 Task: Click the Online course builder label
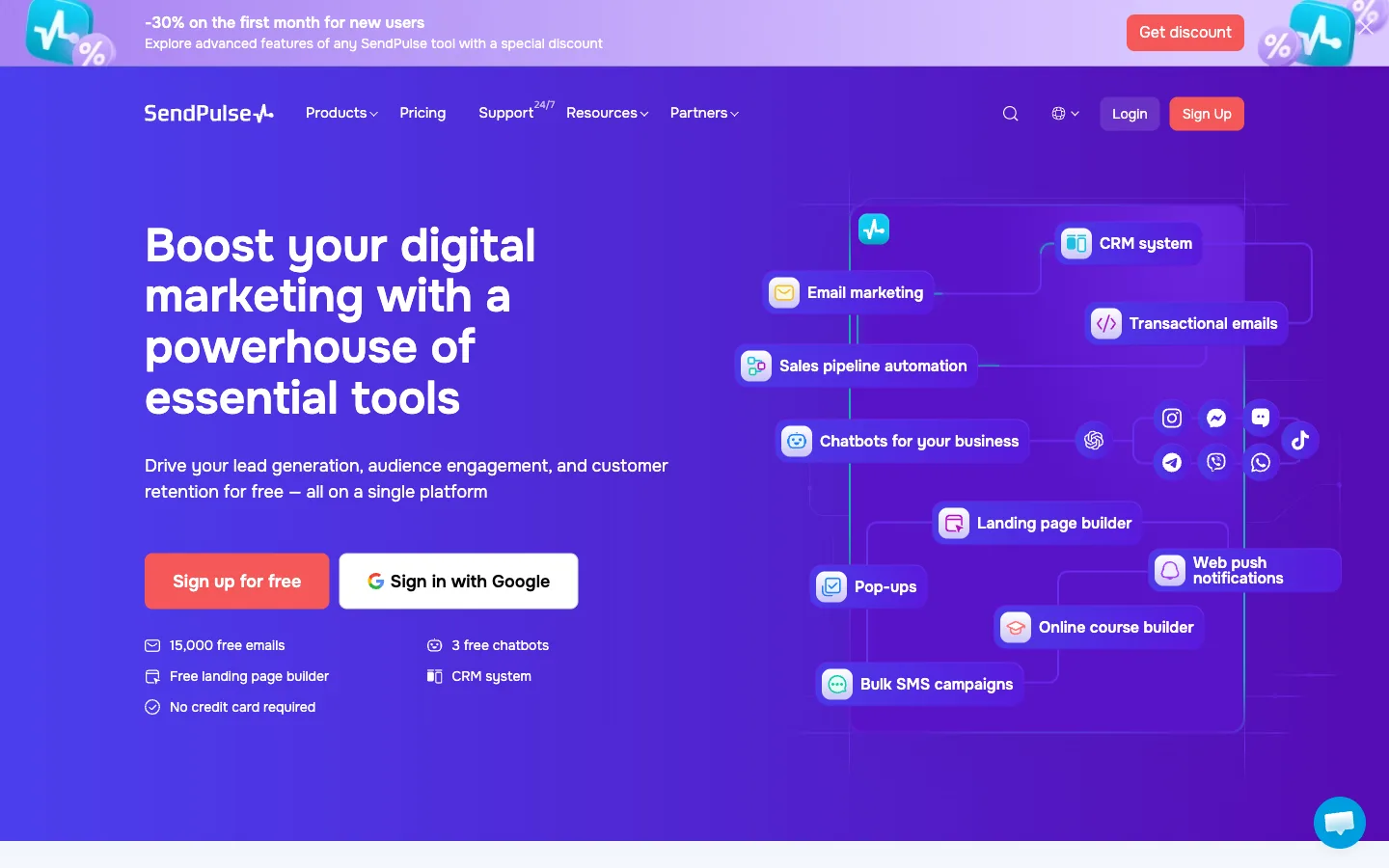click(x=1116, y=628)
